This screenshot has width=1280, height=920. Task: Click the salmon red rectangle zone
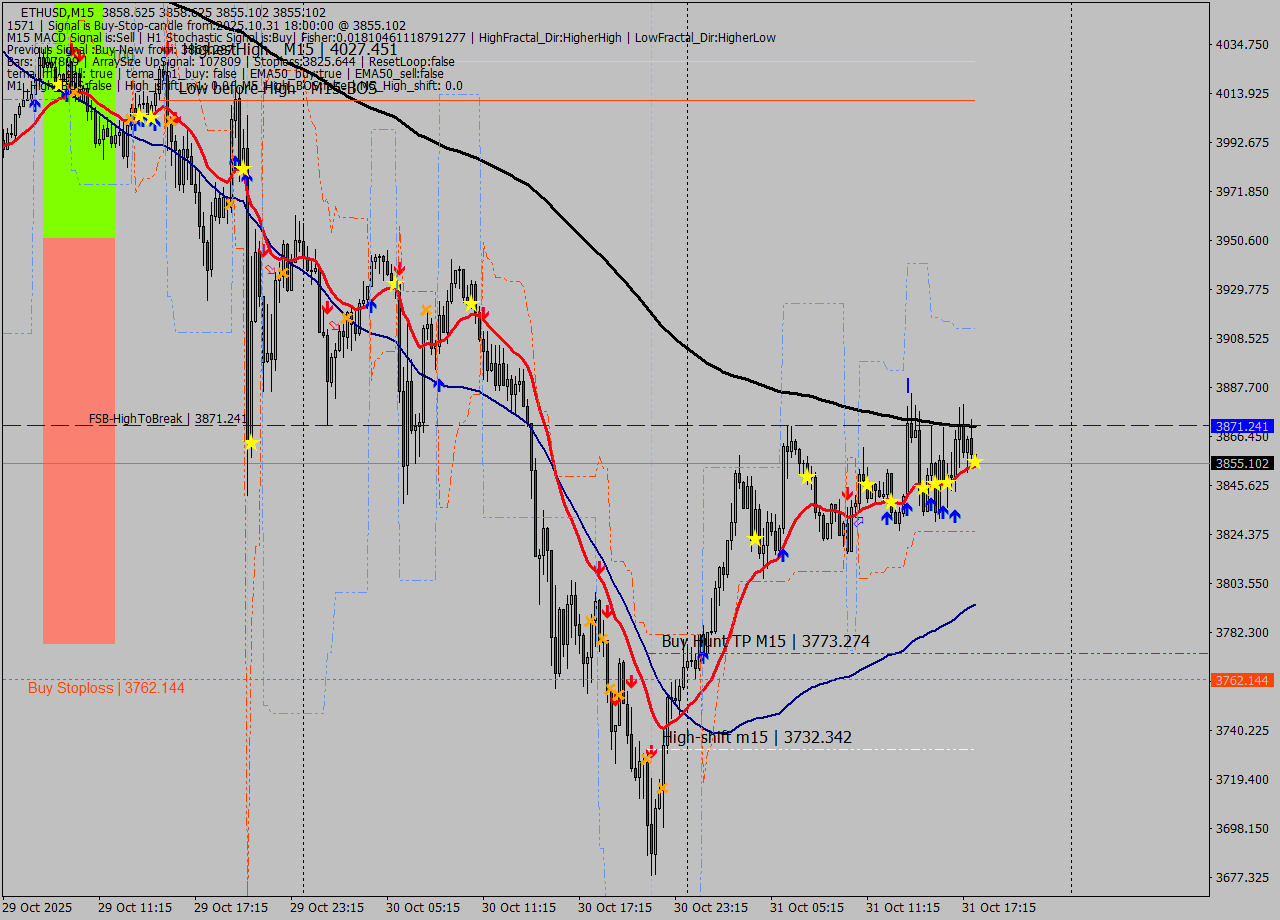pyautogui.click(x=79, y=440)
